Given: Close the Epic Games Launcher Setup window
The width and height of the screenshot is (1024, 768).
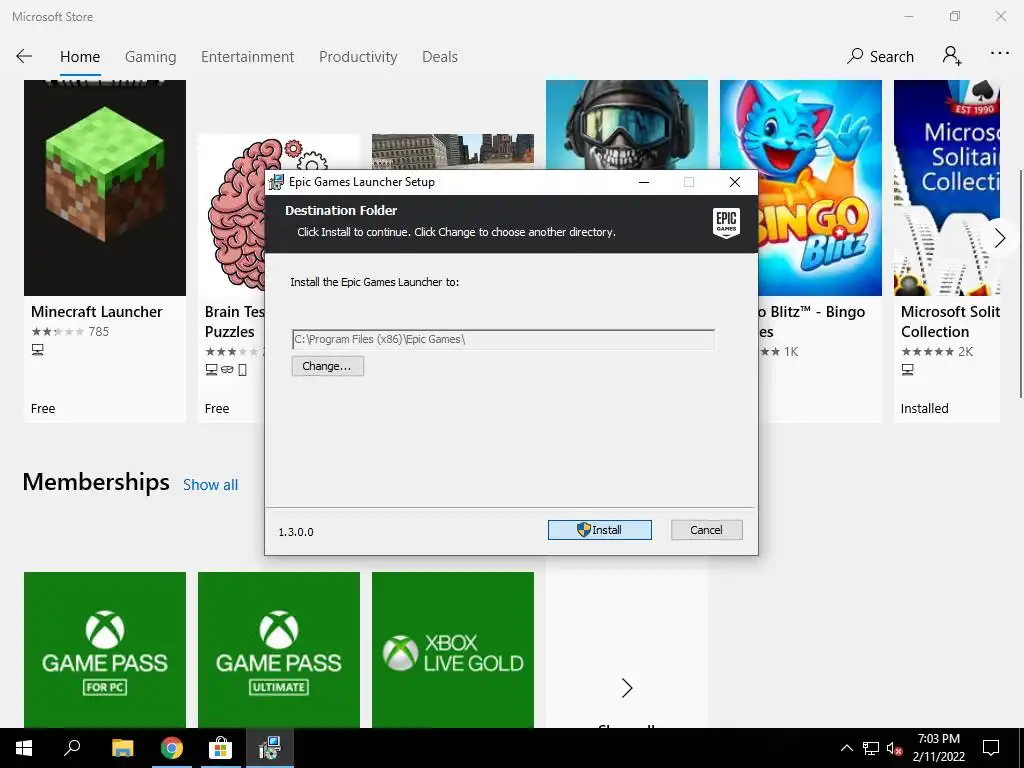Looking at the screenshot, I should pyautogui.click(x=735, y=182).
